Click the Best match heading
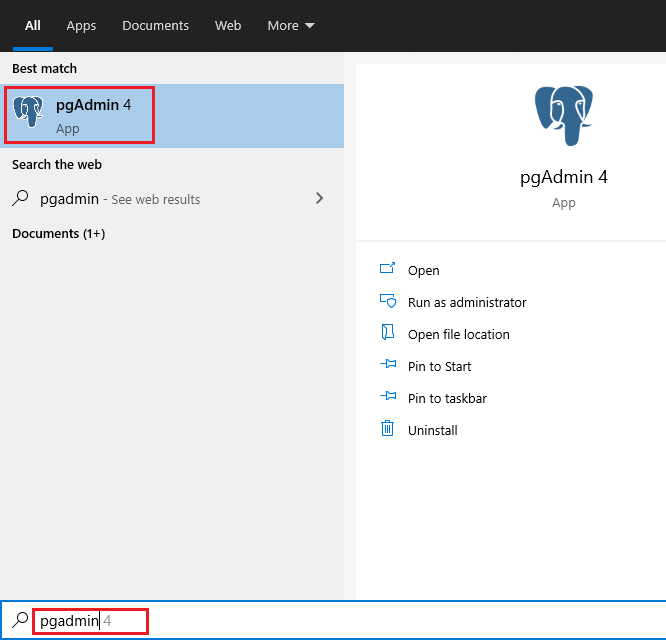 [45, 68]
